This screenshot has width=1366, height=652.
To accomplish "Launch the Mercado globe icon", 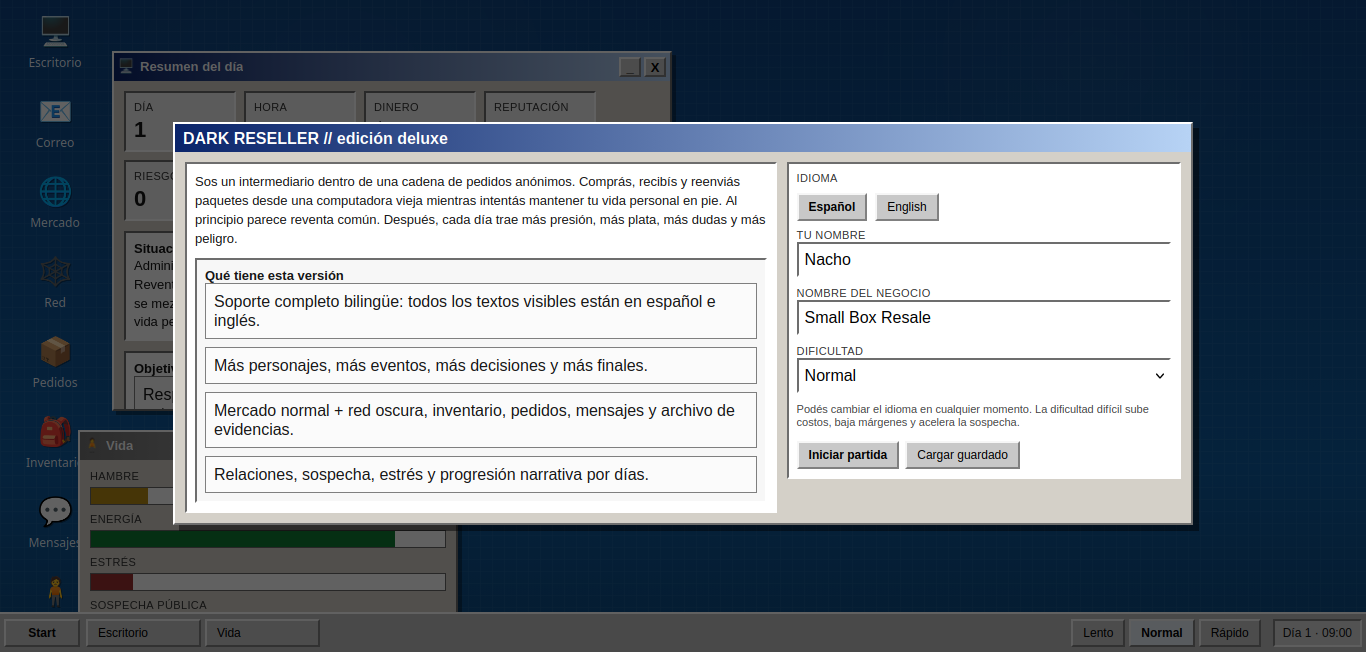I will click(x=55, y=202).
